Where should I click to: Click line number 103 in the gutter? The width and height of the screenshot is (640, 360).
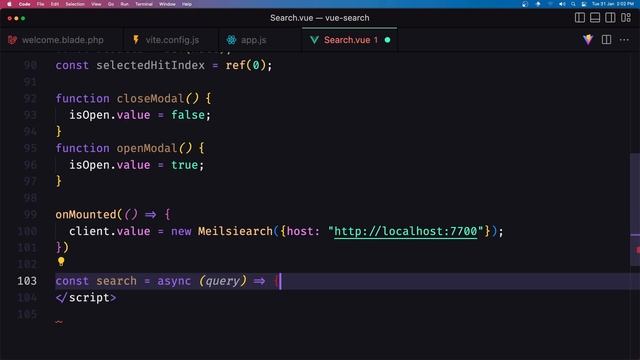coord(27,281)
